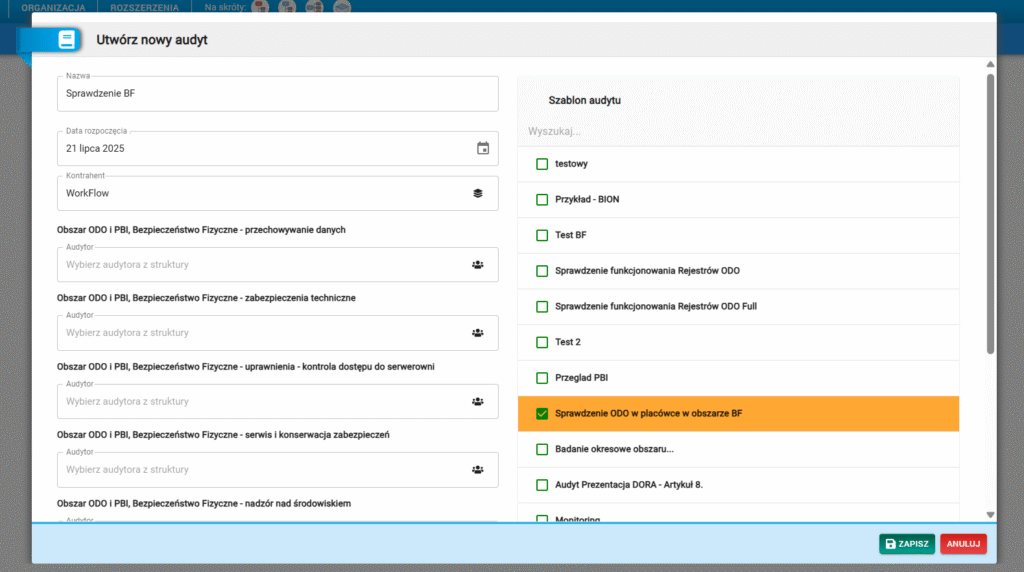Open auditor picker for zabezpieczenia techniczne

(478, 333)
